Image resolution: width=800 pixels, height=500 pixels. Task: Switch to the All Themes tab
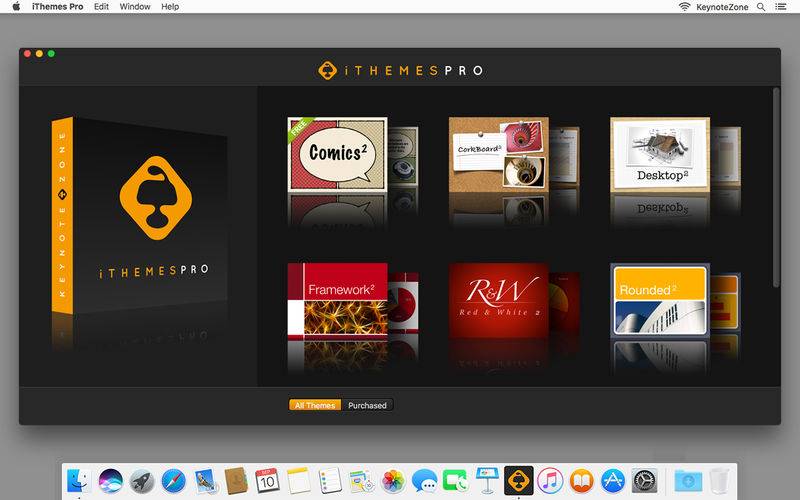(x=315, y=405)
